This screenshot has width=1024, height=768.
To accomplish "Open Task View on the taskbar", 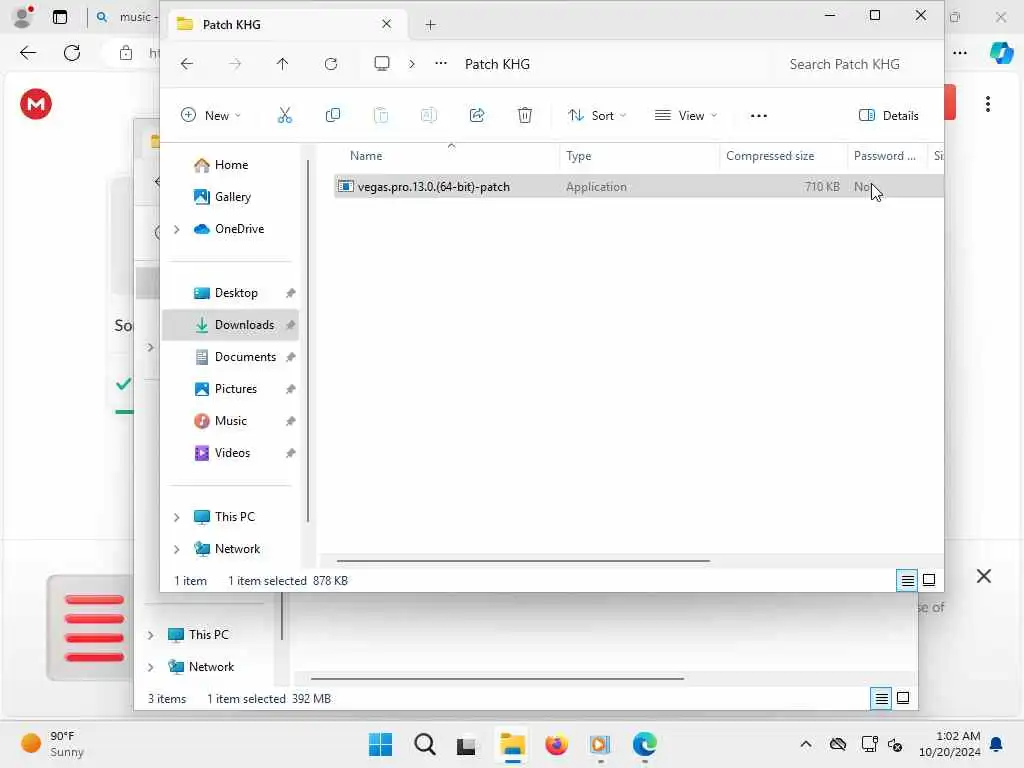I will [466, 745].
